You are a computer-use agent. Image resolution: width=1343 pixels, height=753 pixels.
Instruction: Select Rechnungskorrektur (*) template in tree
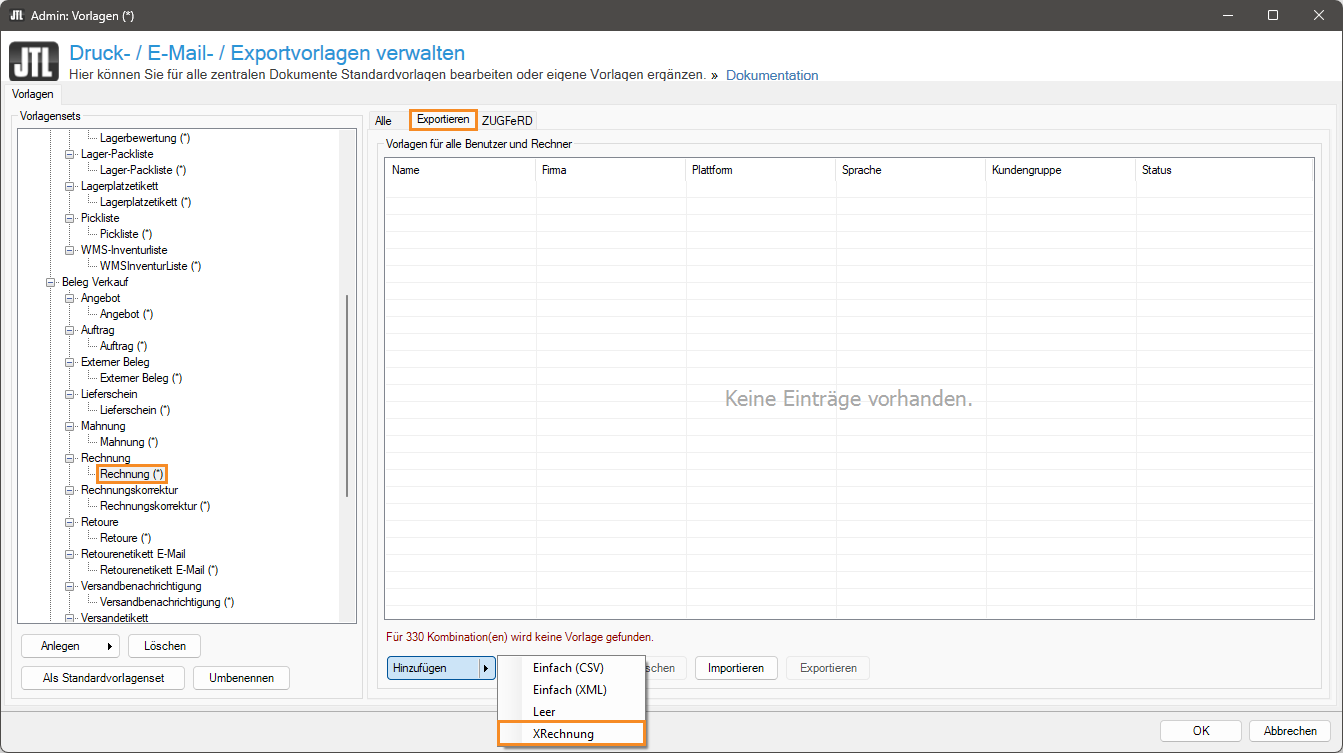click(155, 506)
